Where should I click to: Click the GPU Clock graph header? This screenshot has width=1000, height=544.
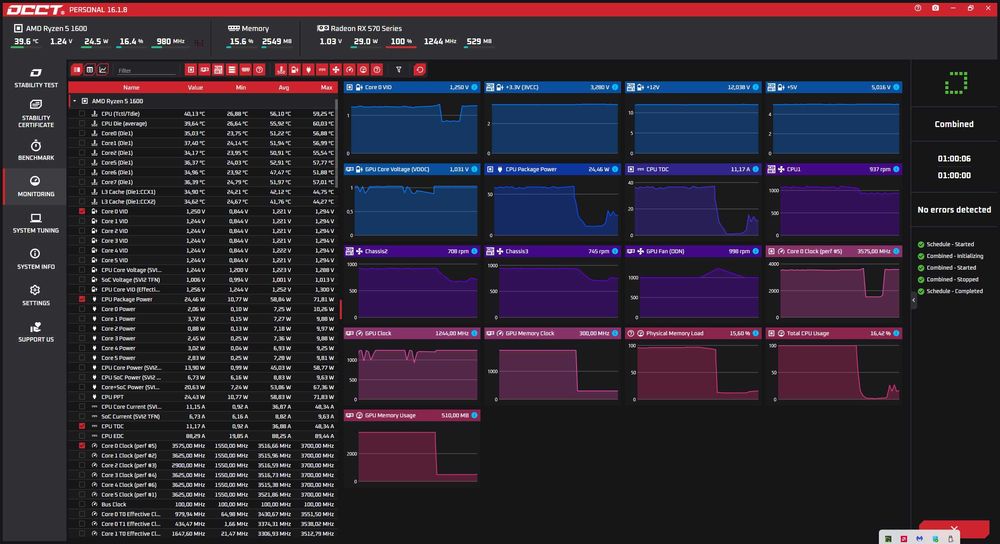411,333
